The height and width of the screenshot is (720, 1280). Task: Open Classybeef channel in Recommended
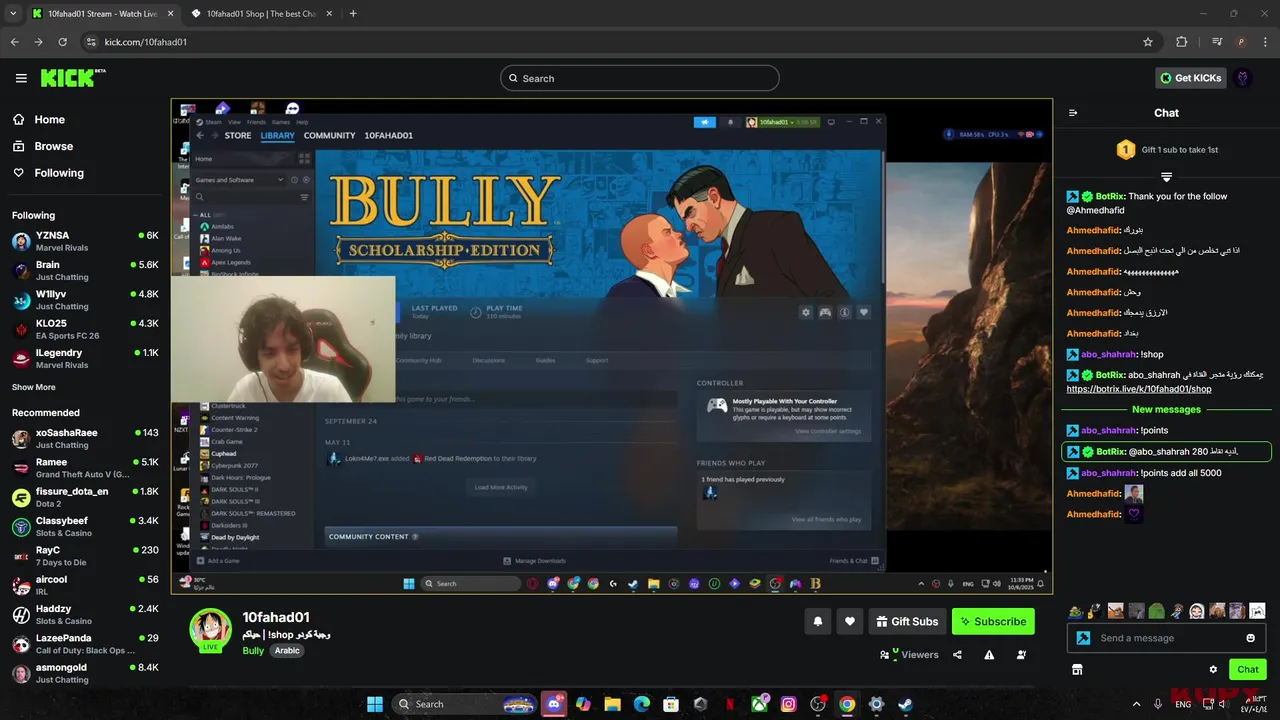point(85,527)
